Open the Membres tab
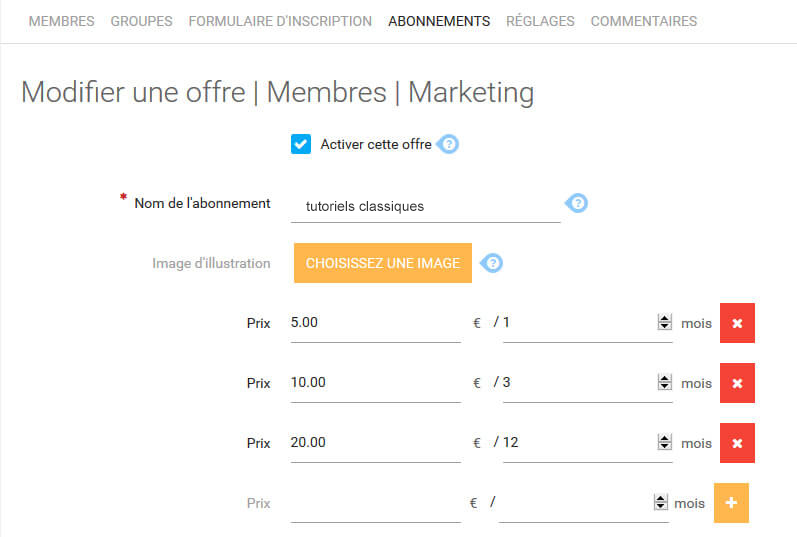Viewport: 797px width, 537px height. click(x=61, y=21)
